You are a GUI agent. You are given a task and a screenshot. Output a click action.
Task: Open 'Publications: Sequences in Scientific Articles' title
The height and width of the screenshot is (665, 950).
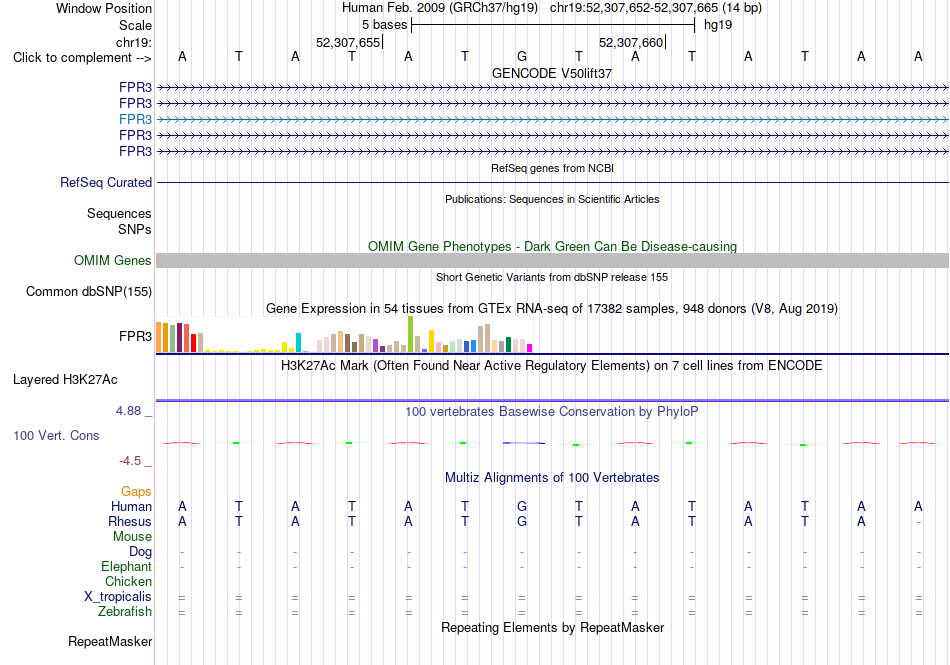[x=552, y=199]
